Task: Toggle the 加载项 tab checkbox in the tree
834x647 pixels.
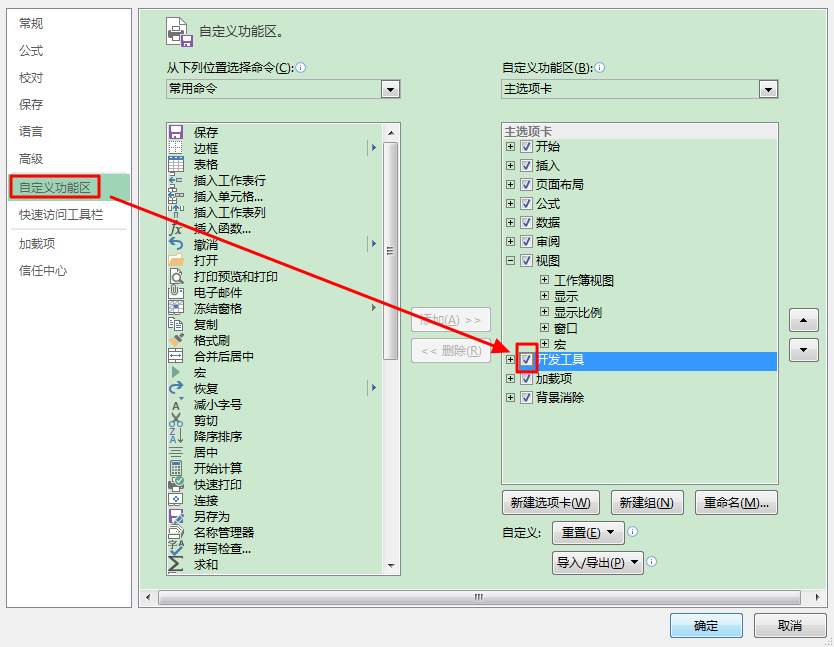Action: pyautogui.click(x=526, y=379)
